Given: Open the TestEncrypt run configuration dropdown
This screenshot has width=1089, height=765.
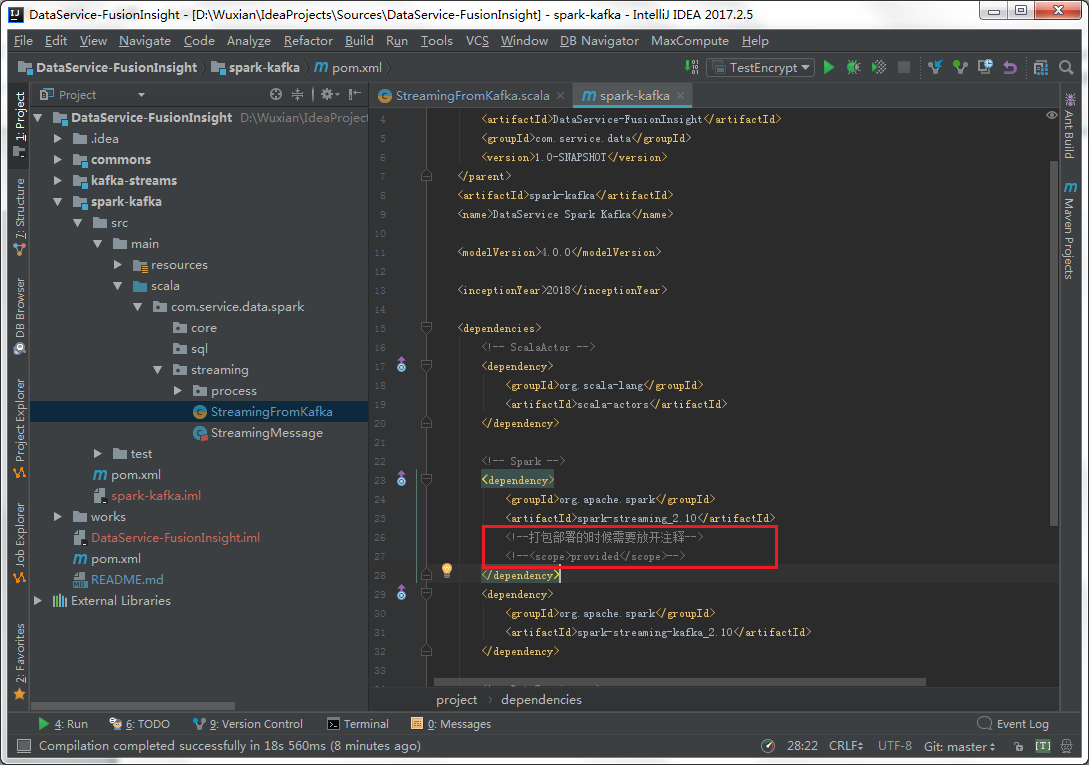Looking at the screenshot, I should click(x=761, y=67).
